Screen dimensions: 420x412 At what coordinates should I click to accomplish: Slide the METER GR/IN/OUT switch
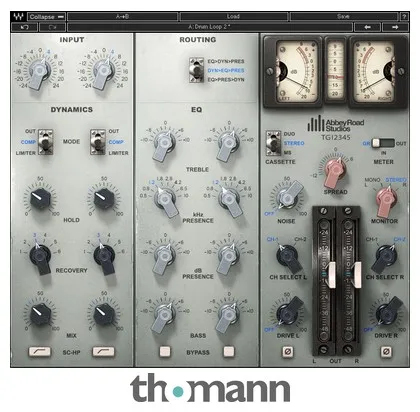click(x=383, y=143)
